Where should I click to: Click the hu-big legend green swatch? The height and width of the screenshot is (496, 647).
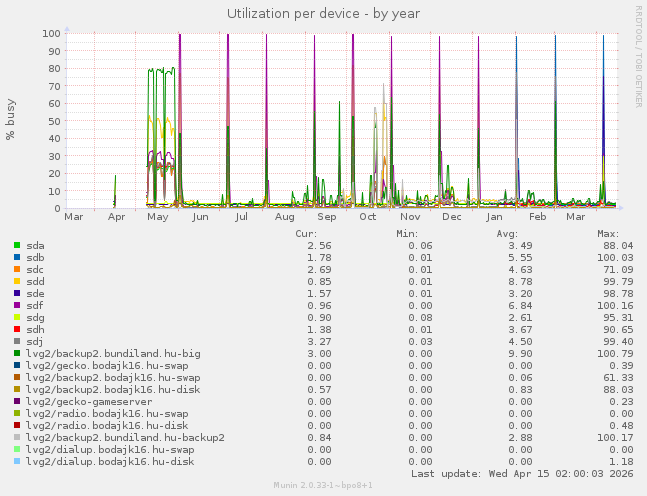(x=17, y=353)
